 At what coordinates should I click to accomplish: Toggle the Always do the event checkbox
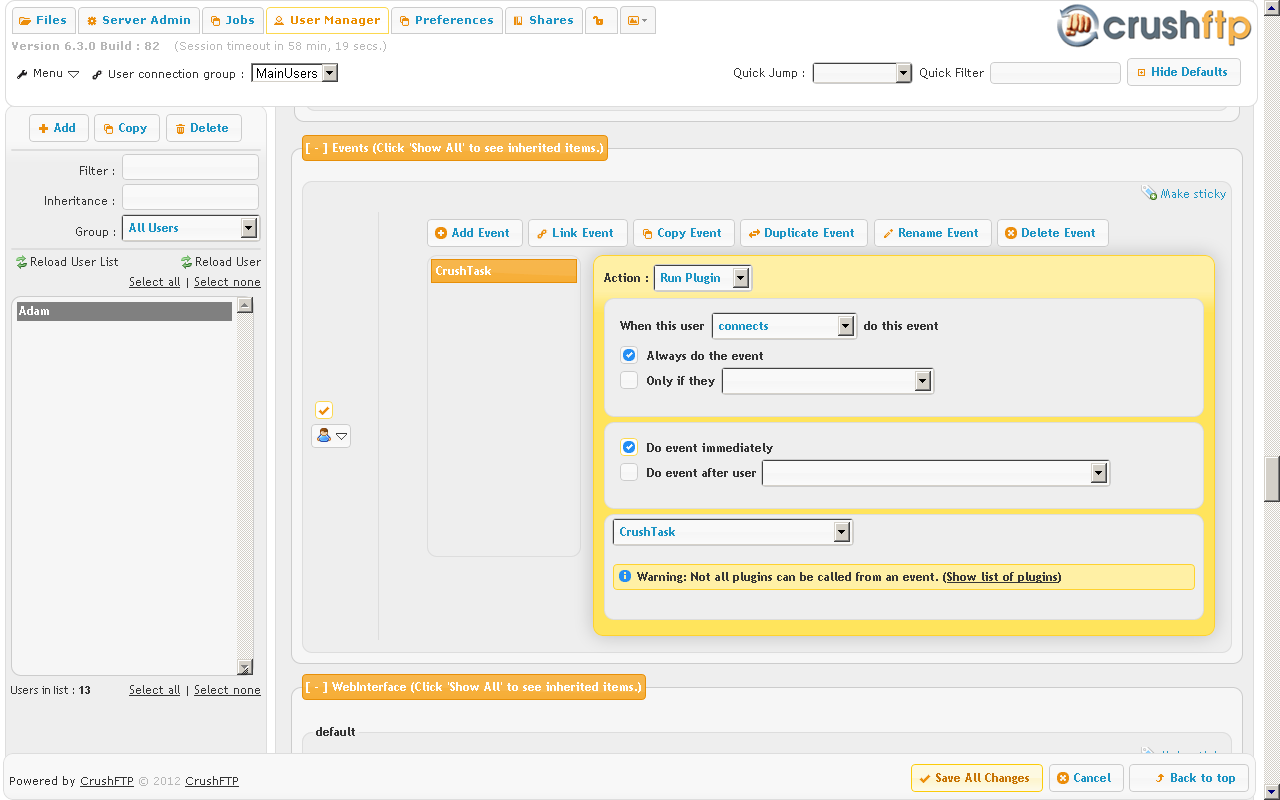tap(629, 355)
